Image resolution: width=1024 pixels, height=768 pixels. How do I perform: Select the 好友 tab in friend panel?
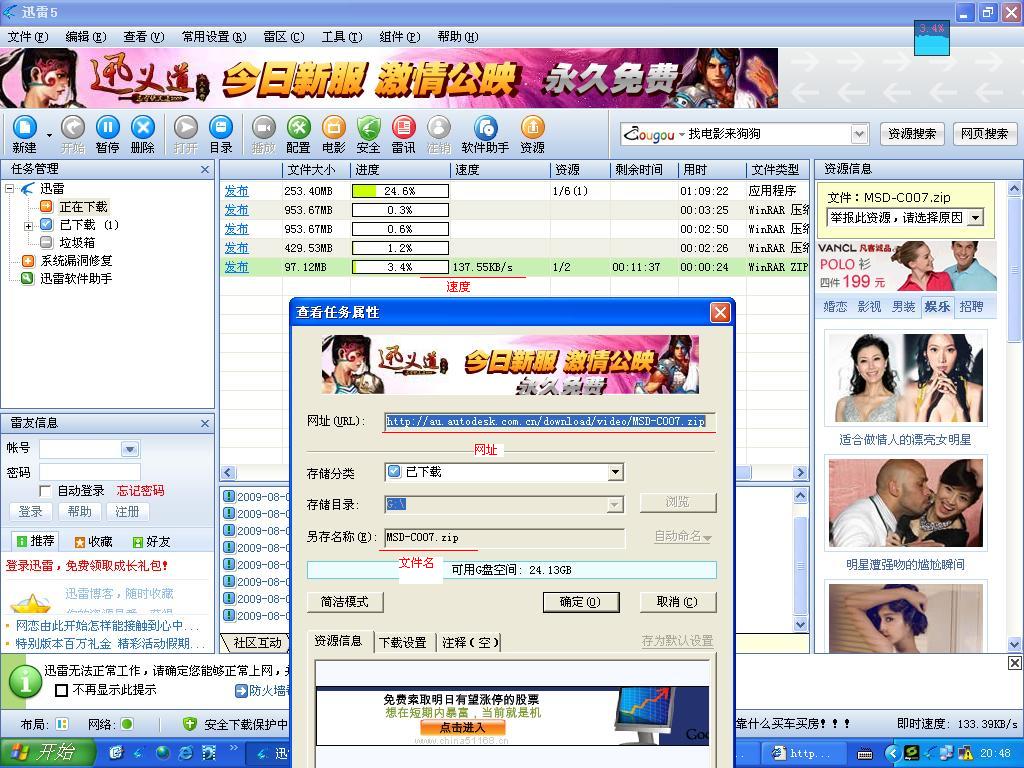151,541
